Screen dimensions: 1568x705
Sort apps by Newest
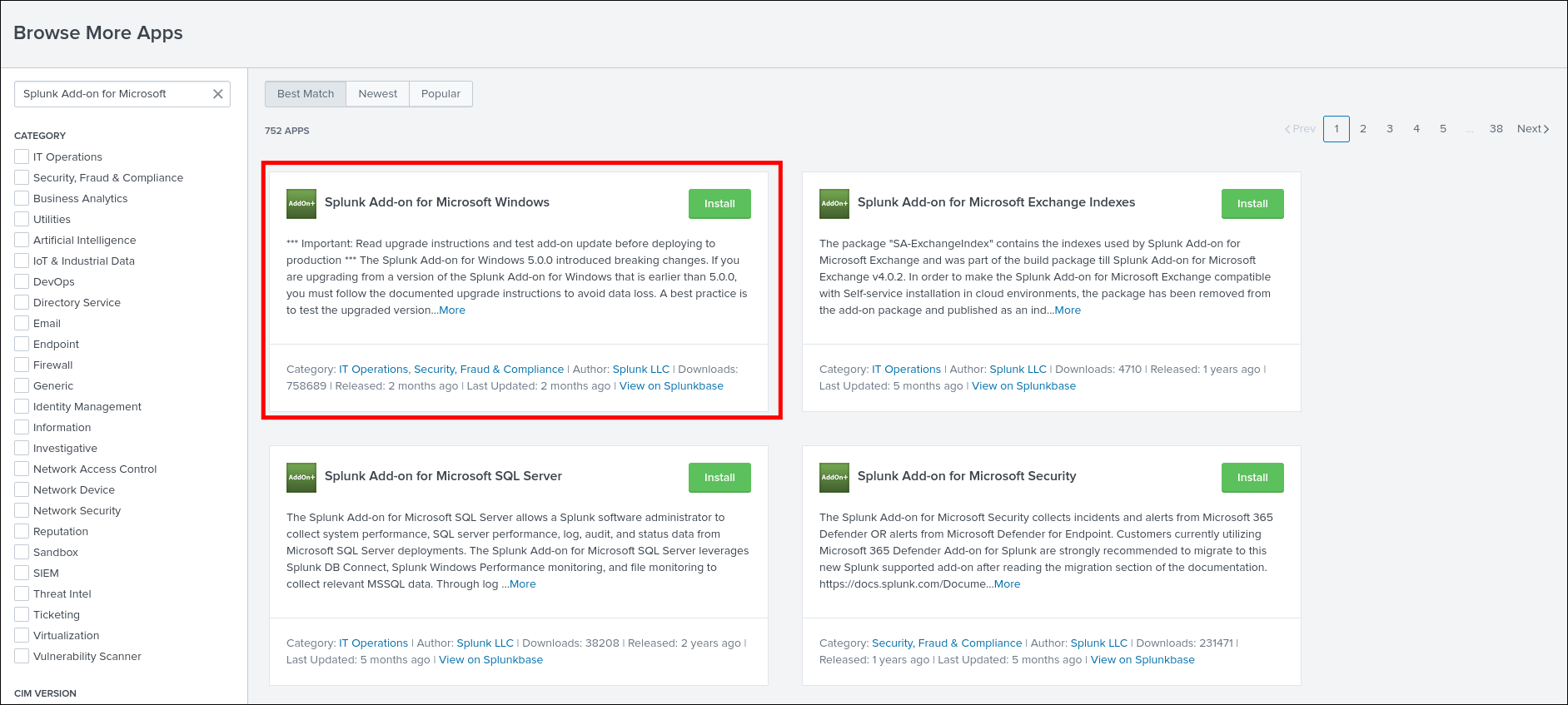point(378,94)
